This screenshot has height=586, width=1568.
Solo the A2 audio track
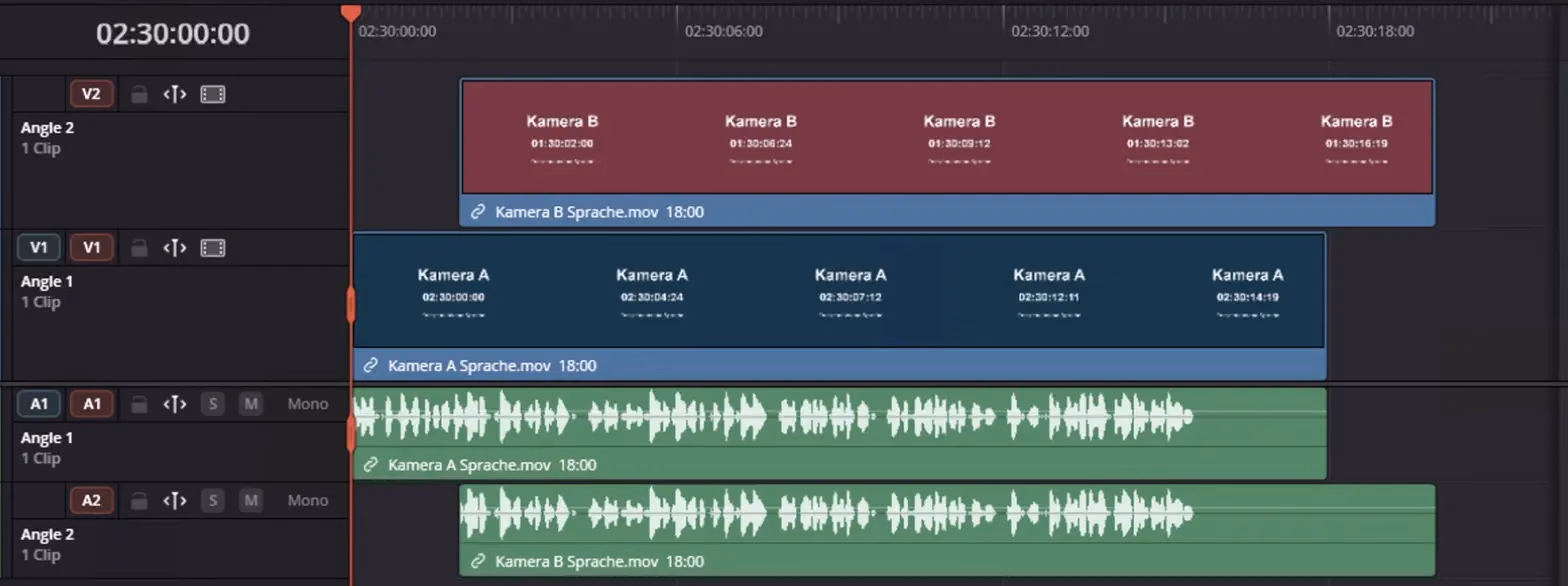coord(212,500)
